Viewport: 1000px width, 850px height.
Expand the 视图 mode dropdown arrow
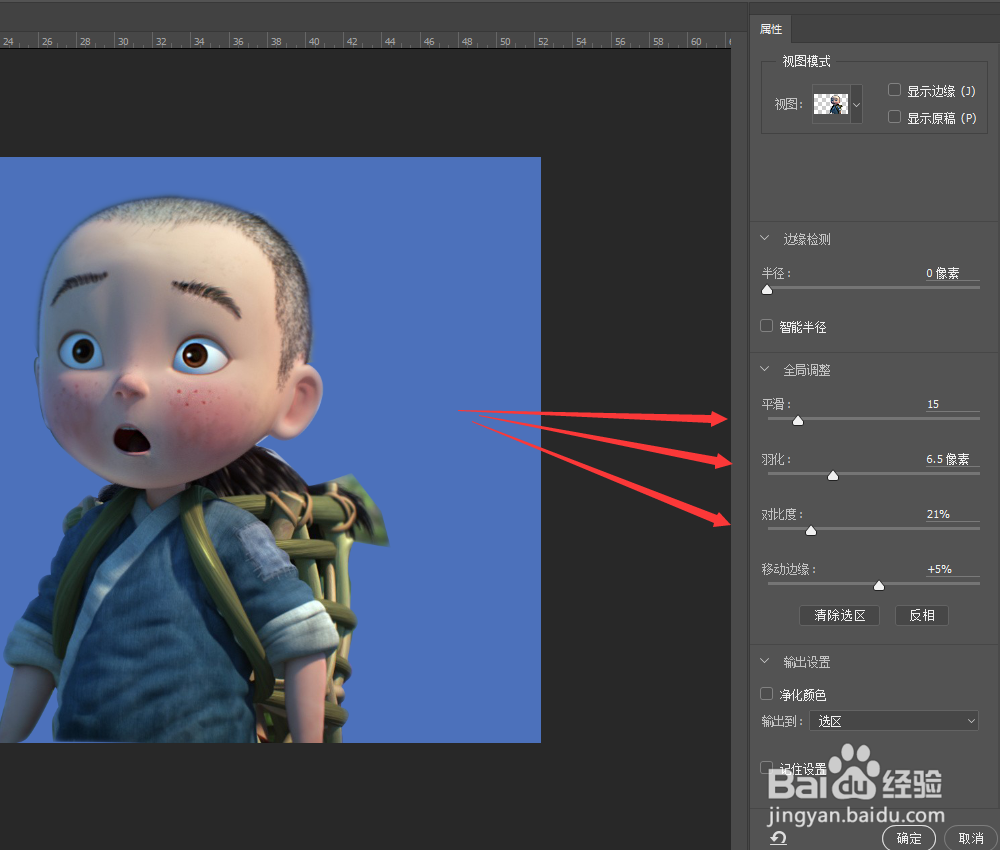point(857,104)
